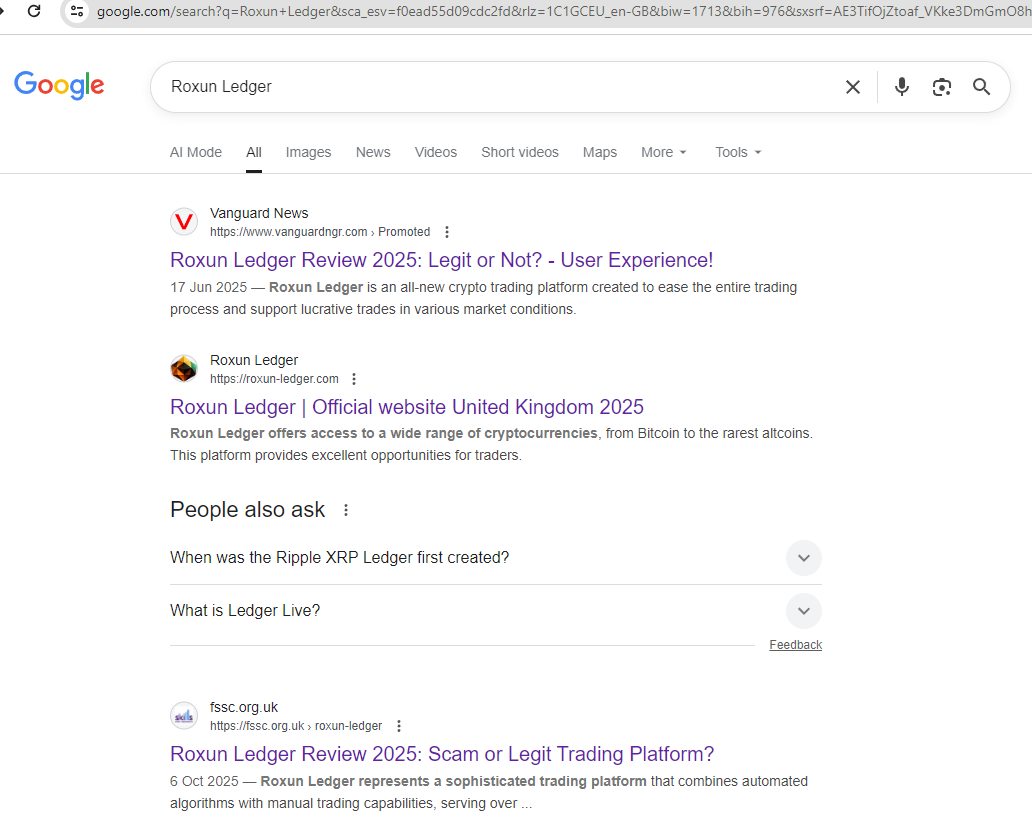Start voice search with the microphone icon
1032x837 pixels.
click(902, 87)
